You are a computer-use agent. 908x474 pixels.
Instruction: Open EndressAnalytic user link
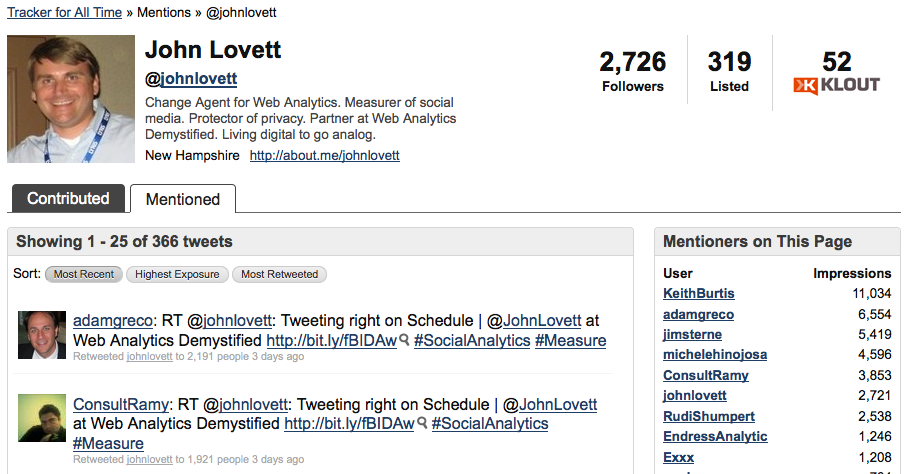(715, 436)
